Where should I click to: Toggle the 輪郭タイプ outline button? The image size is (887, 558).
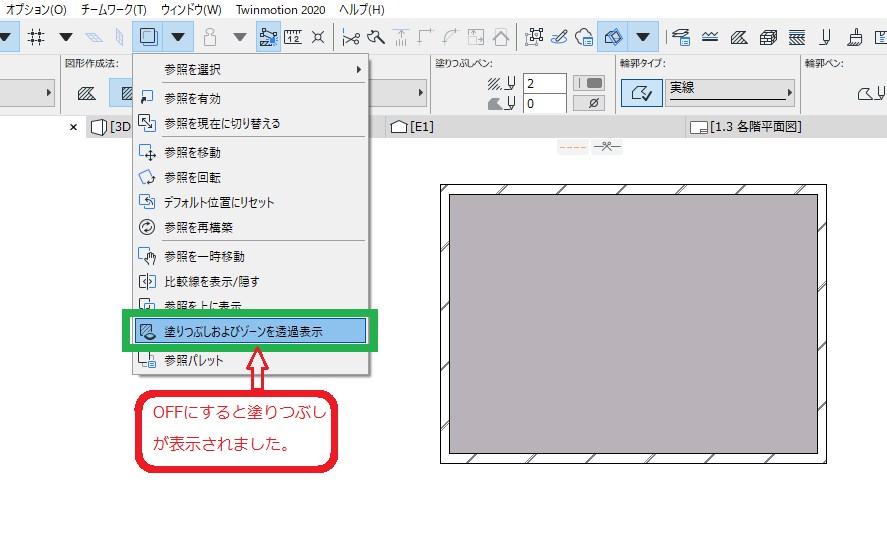point(641,93)
